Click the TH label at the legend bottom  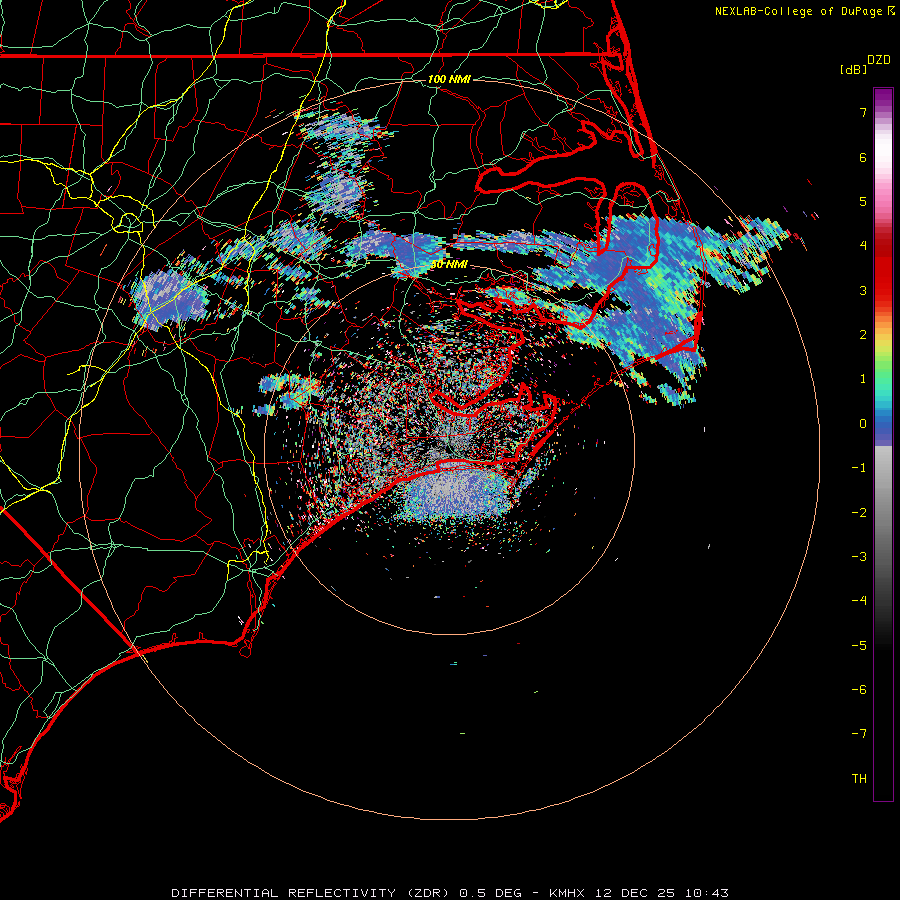pos(859,779)
